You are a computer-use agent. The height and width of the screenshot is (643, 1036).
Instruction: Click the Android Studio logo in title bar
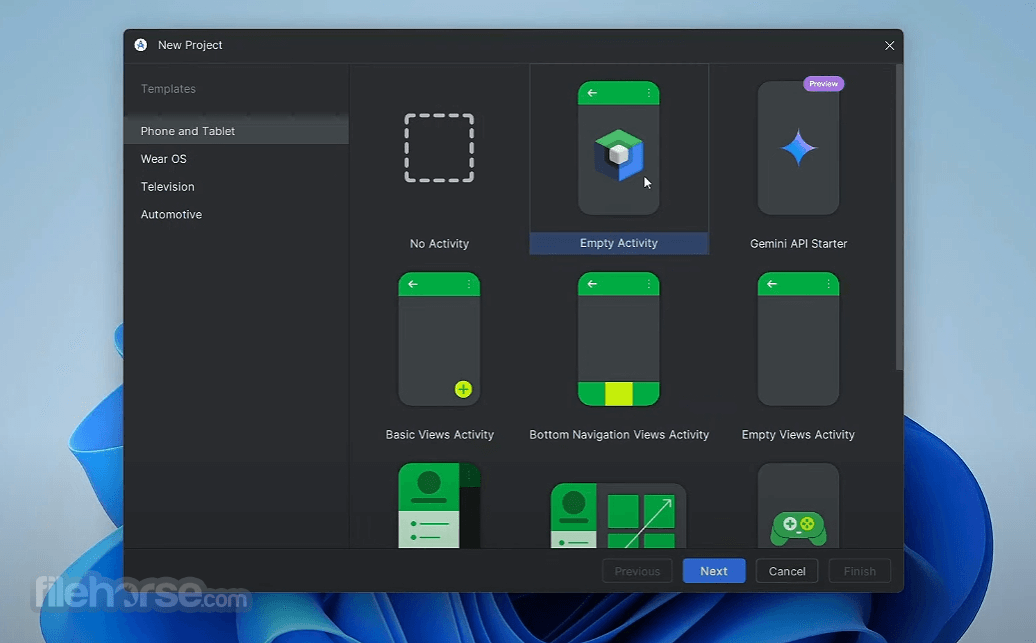(141, 45)
